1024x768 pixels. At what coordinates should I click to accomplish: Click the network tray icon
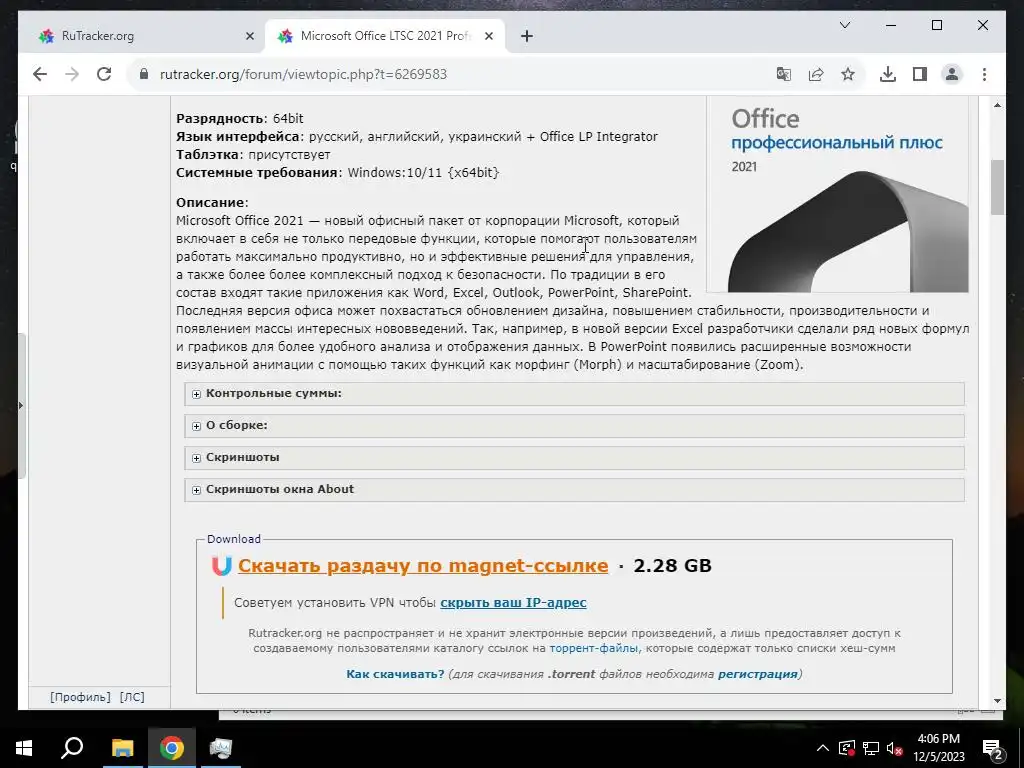coord(871,748)
